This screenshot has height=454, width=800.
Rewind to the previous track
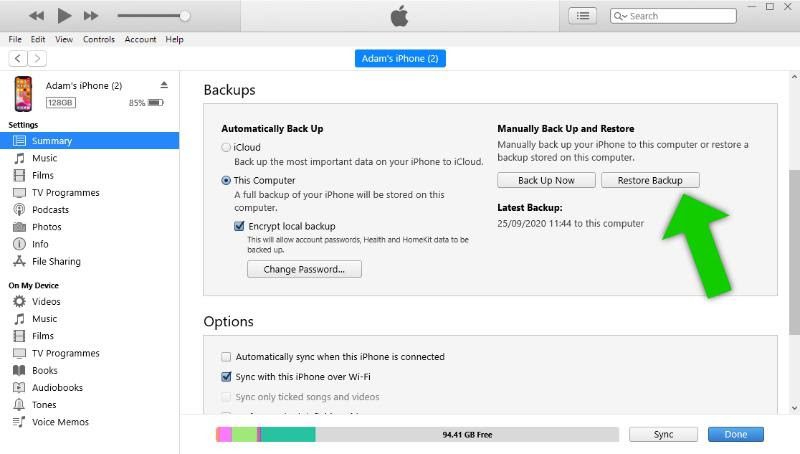37,15
